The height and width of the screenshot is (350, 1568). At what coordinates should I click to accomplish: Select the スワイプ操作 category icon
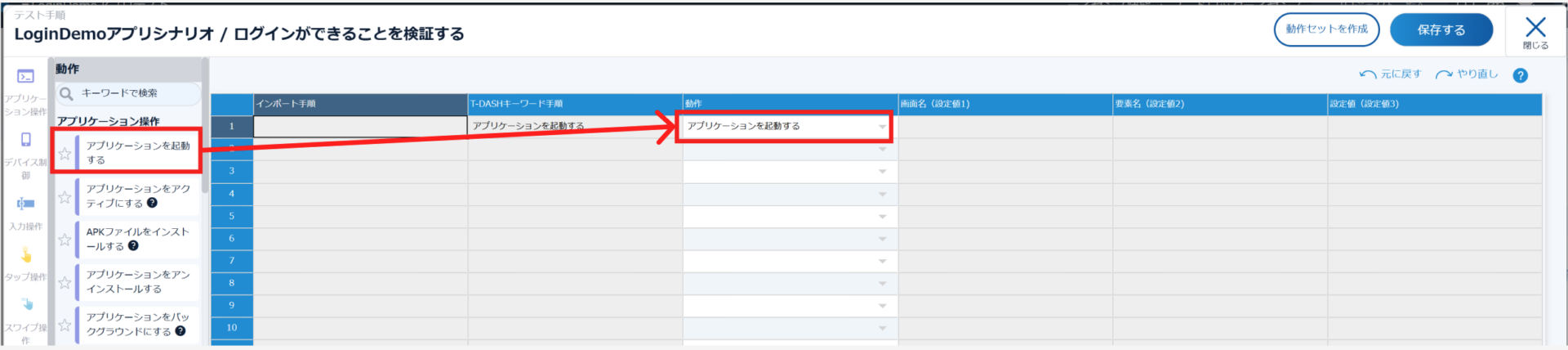pyautogui.click(x=27, y=305)
